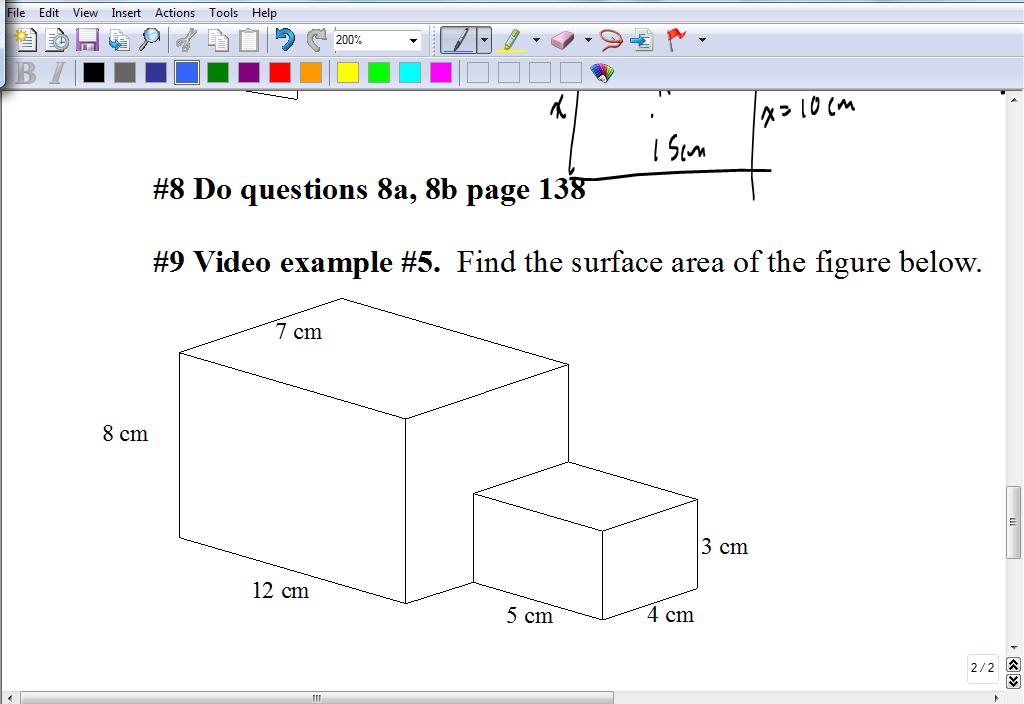Screen dimensions: 1024x704
Task: Select the Pen drawing tool
Action: [458, 40]
